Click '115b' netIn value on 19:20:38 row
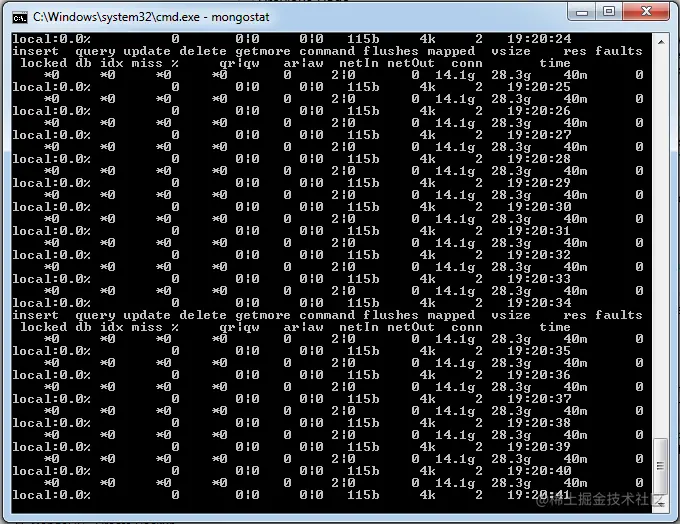This screenshot has height=524, width=680. point(363,423)
